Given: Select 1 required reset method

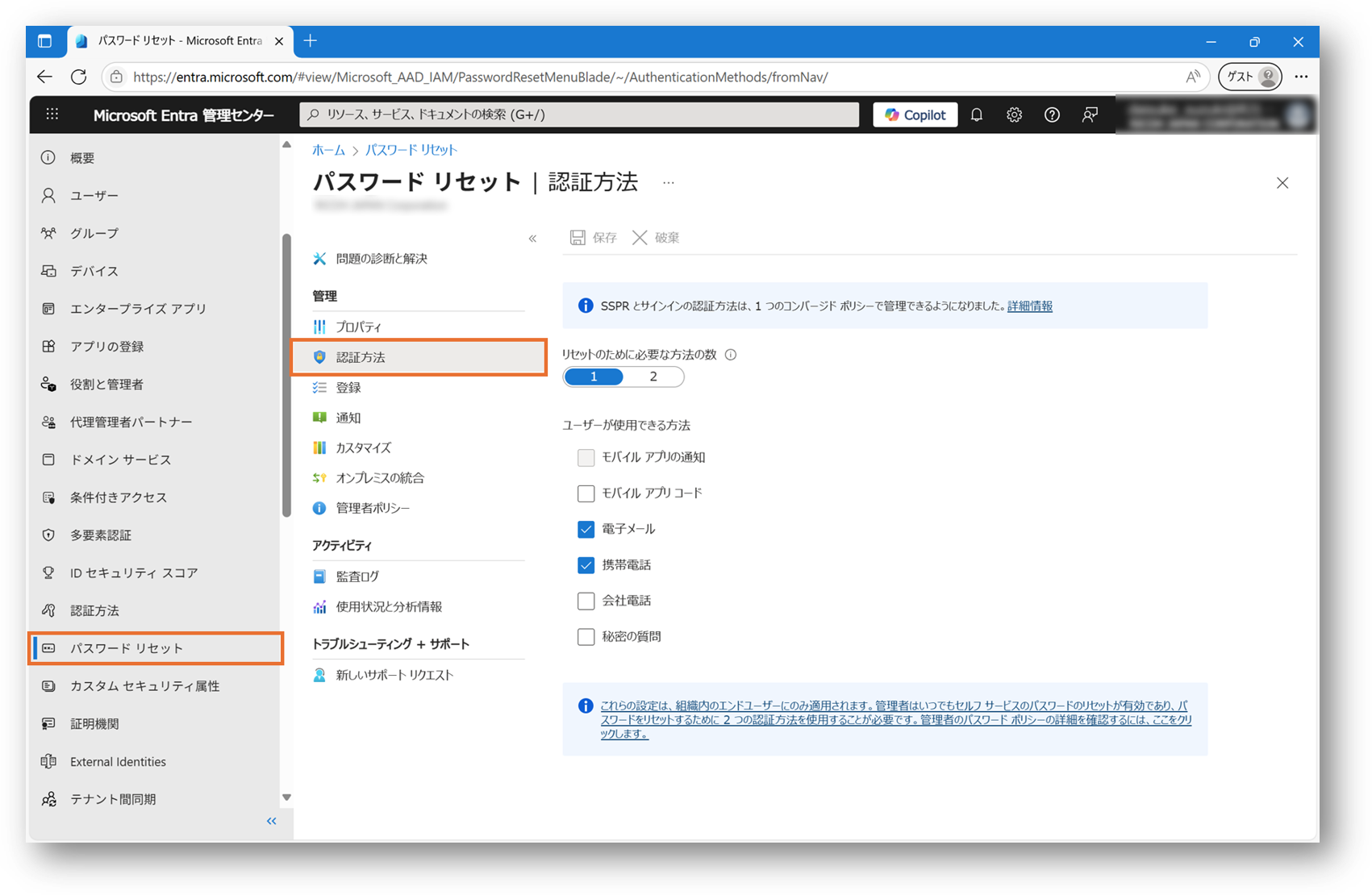Looking at the screenshot, I should pos(594,377).
